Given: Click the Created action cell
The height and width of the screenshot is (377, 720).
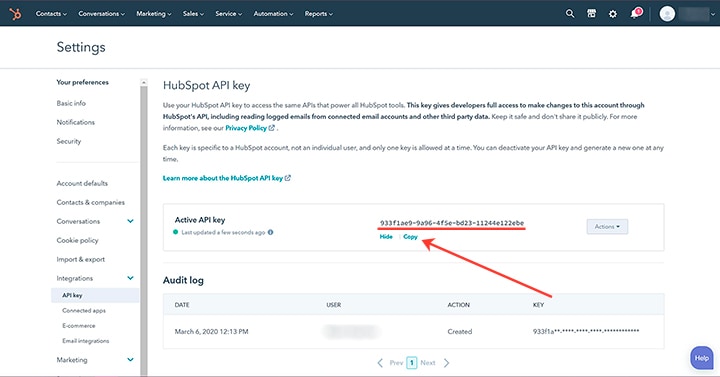Looking at the screenshot, I should [x=460, y=332].
